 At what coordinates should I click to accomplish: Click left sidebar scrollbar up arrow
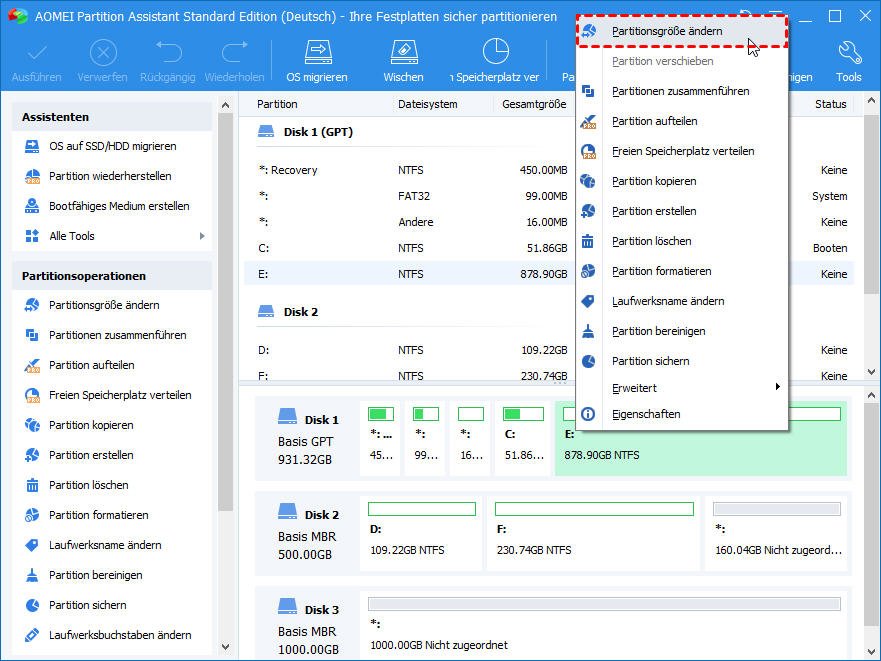225,105
